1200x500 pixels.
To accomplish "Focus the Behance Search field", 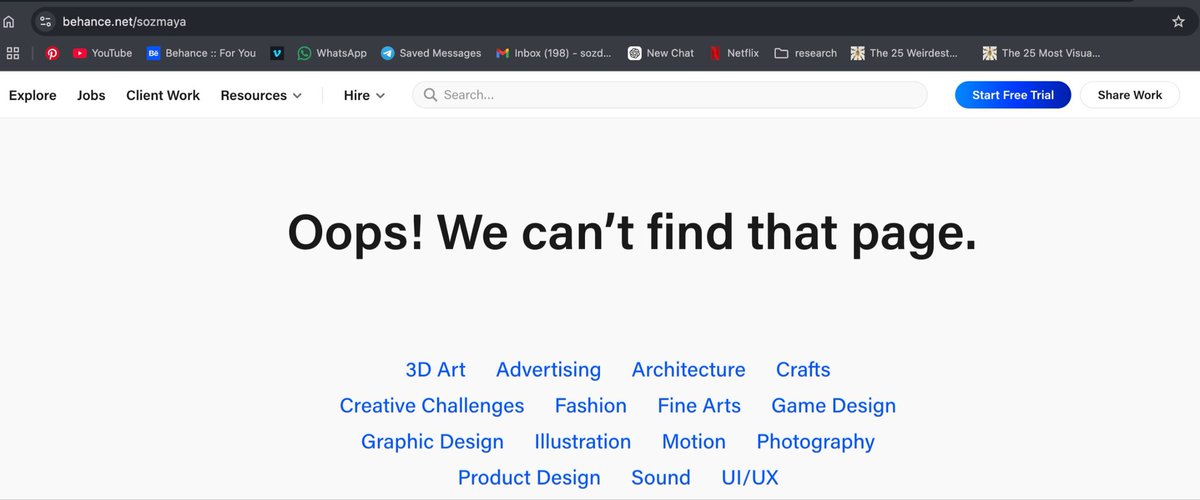I will click(669, 95).
